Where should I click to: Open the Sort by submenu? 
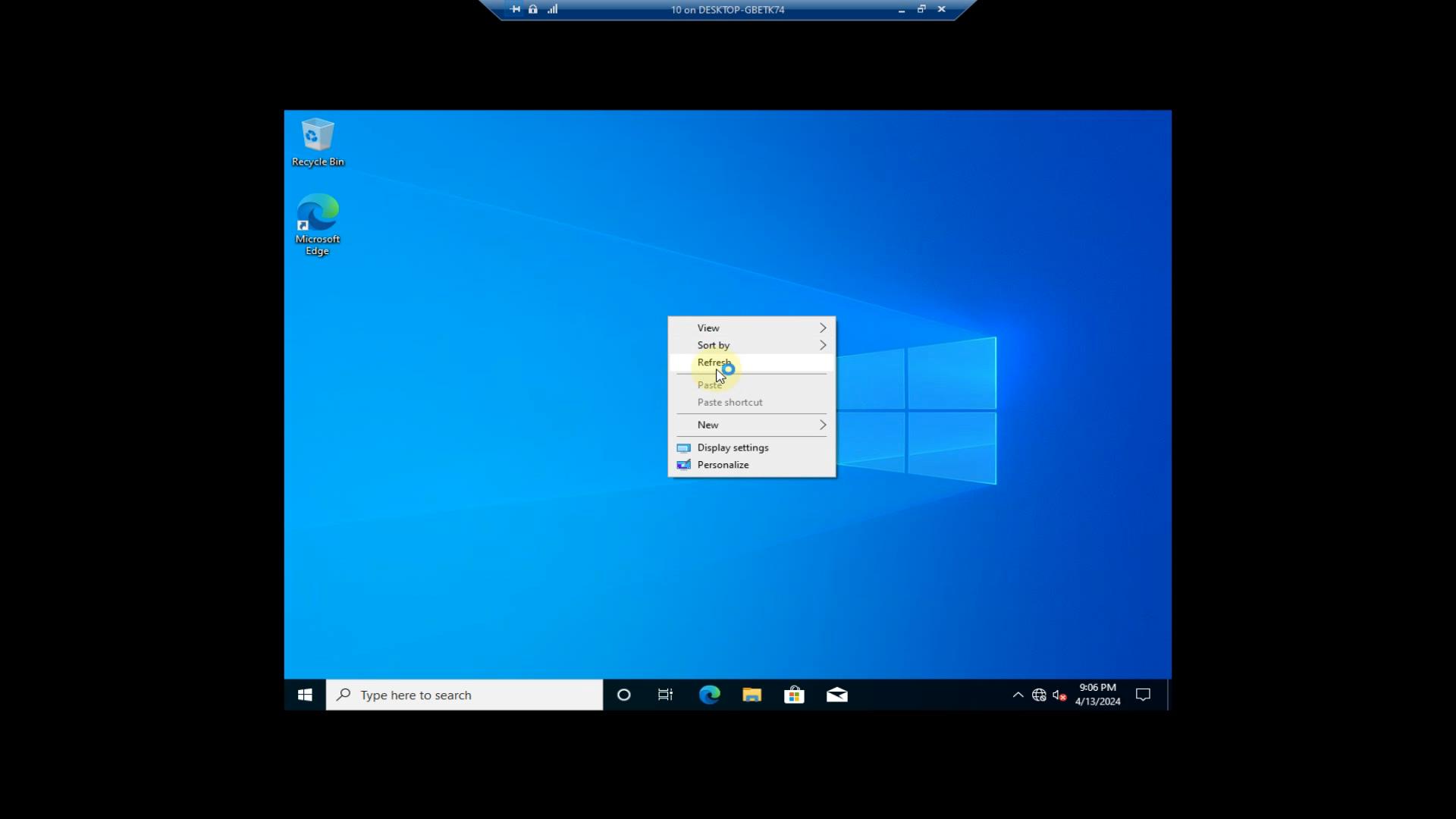pos(752,345)
